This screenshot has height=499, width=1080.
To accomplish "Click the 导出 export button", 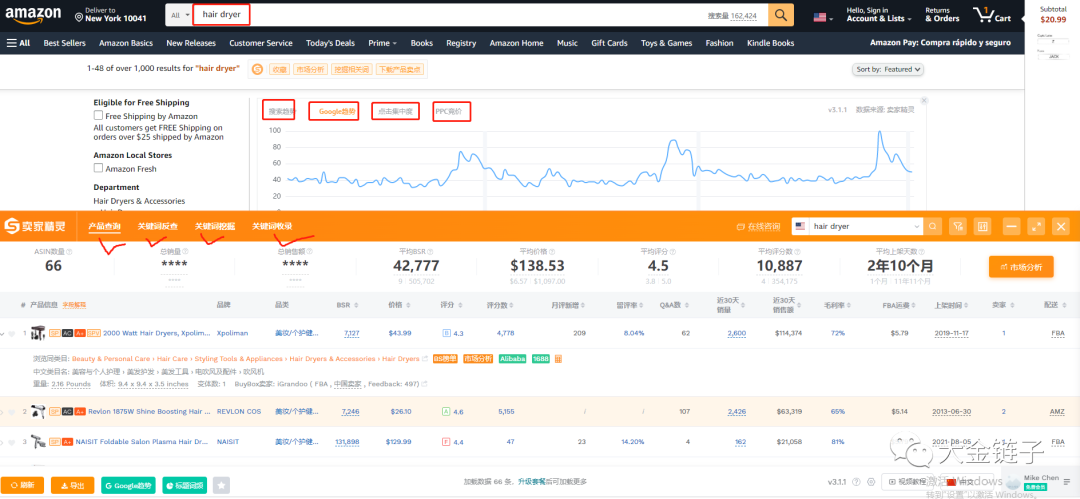I will [x=73, y=485].
